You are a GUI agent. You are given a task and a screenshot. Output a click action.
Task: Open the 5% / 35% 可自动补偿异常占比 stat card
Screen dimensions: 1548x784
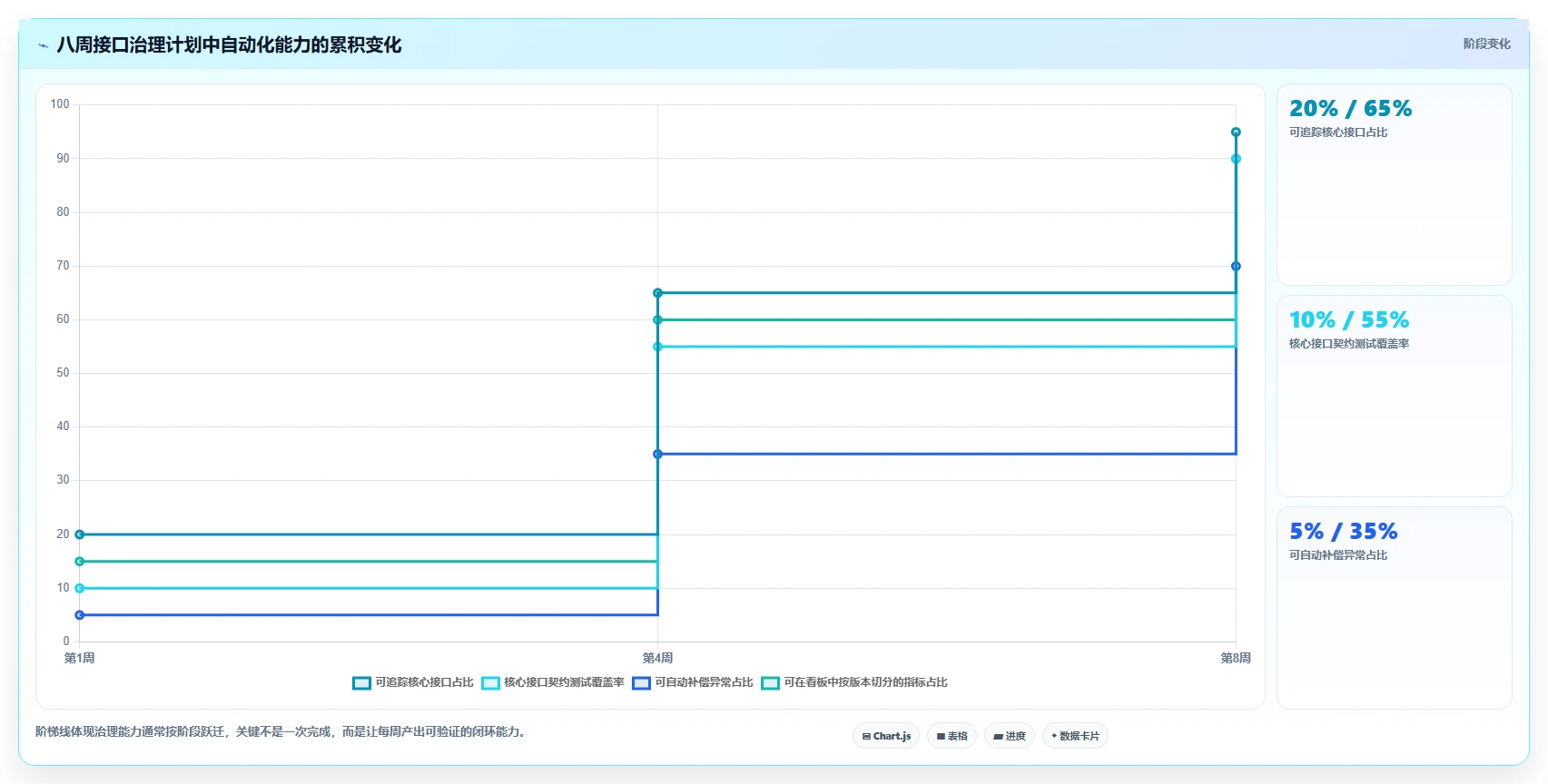tap(1395, 608)
